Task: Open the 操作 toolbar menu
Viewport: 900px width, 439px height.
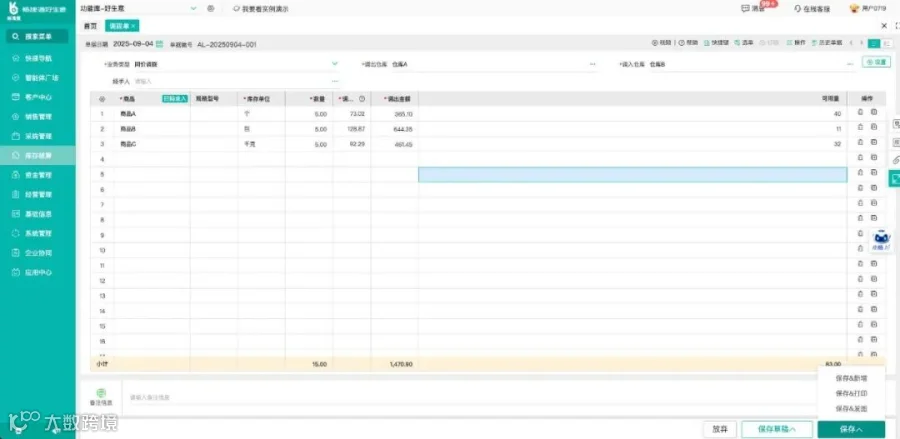Action: 796,43
